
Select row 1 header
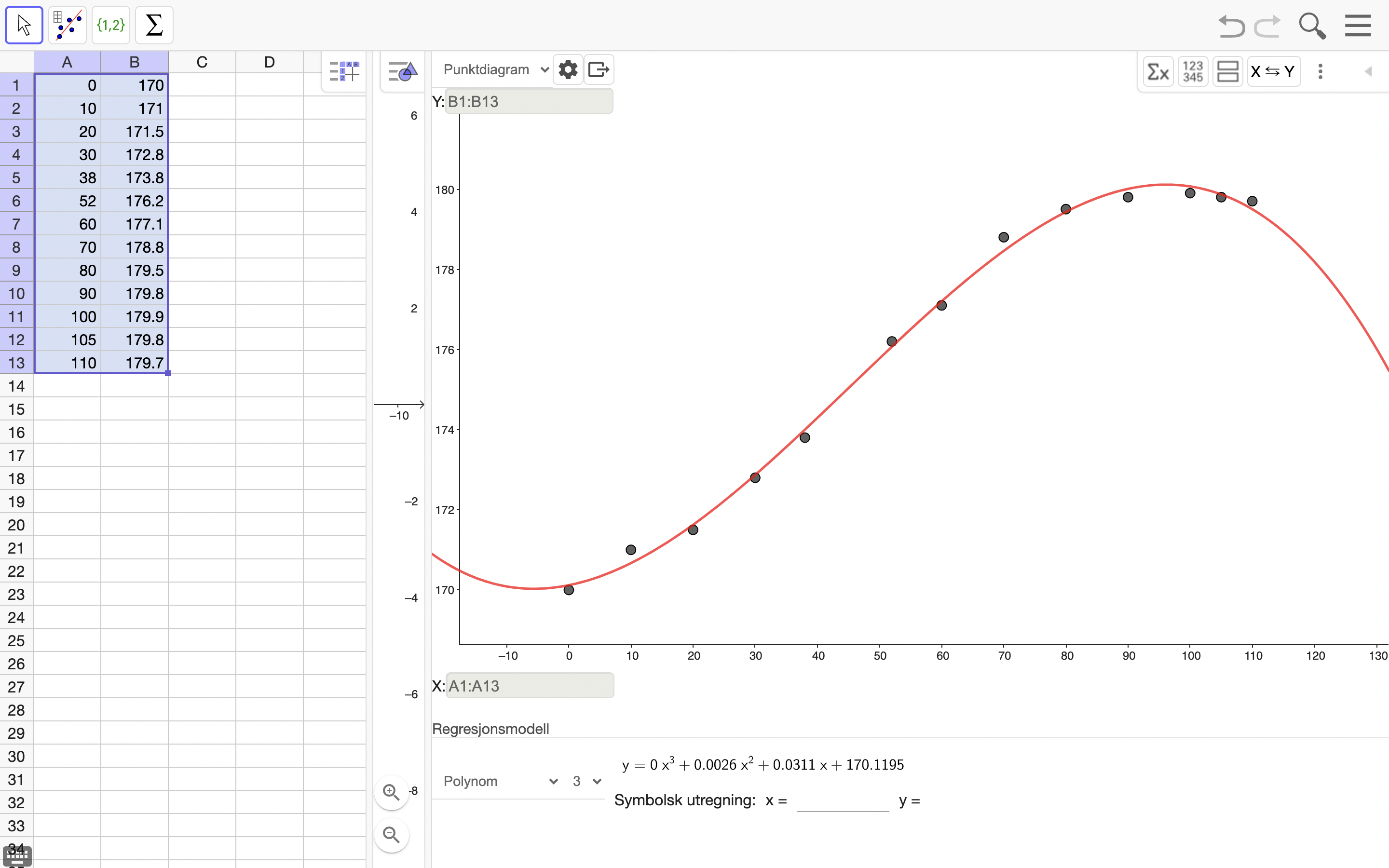(17, 85)
